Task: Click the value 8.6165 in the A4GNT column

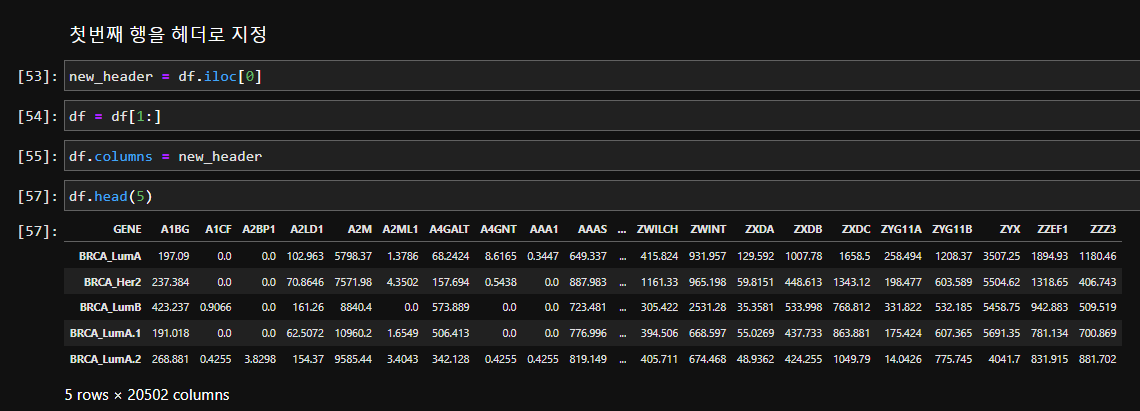Action: point(499,255)
